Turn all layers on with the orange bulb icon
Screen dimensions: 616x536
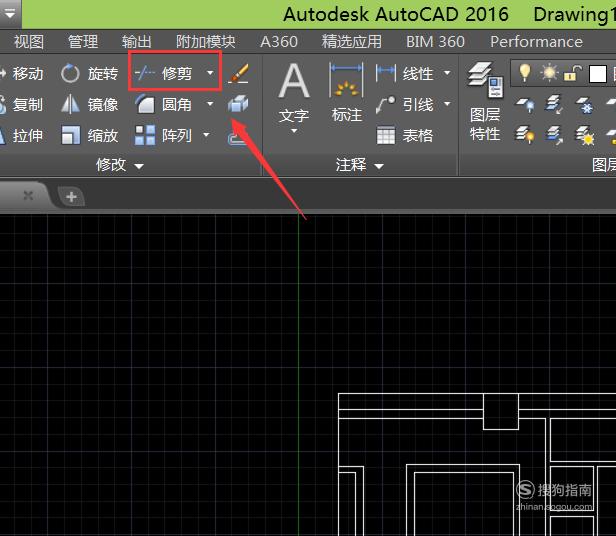click(x=525, y=135)
